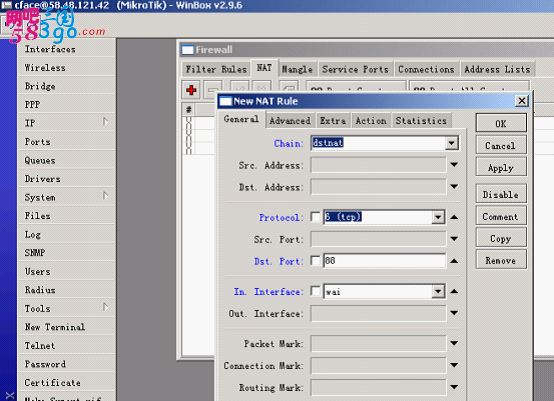Close the New NAT Rule dialog
Screen dimensions: 554x401
click(x=521, y=101)
